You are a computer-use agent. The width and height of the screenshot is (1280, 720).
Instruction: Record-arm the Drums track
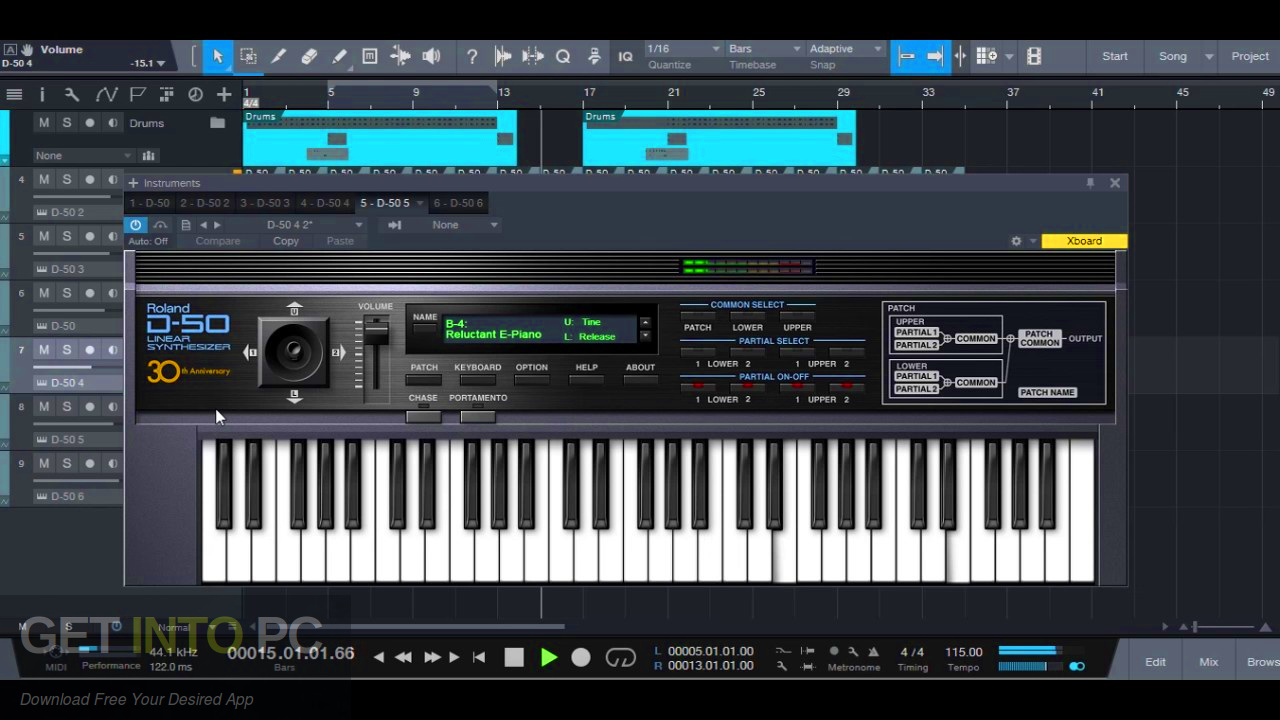(90, 123)
